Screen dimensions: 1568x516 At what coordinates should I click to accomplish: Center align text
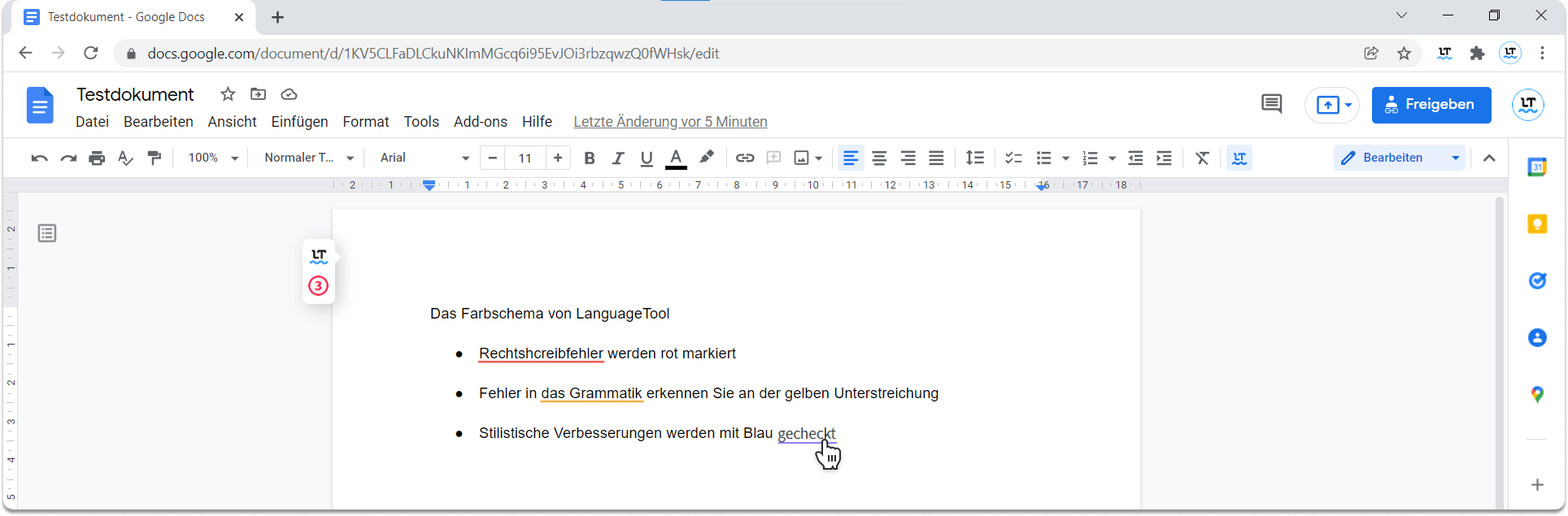[x=879, y=158]
